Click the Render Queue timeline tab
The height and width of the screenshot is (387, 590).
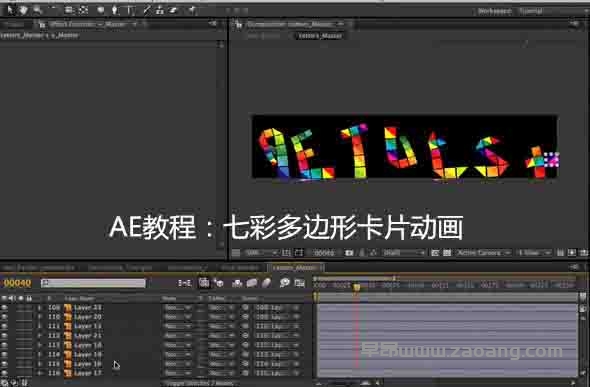[x=240, y=268]
